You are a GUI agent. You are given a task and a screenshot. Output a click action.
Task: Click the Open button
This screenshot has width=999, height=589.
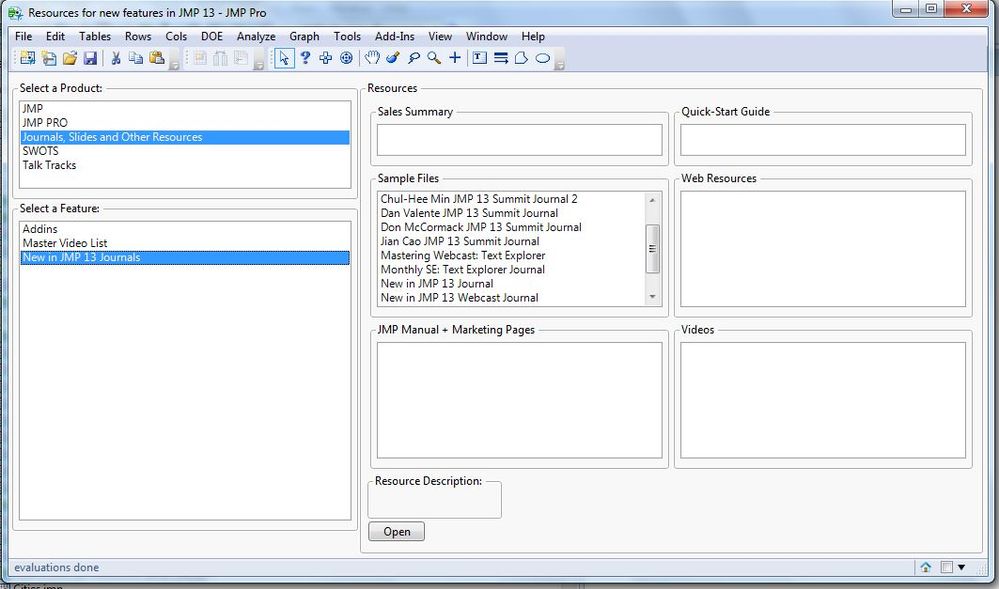(x=396, y=532)
